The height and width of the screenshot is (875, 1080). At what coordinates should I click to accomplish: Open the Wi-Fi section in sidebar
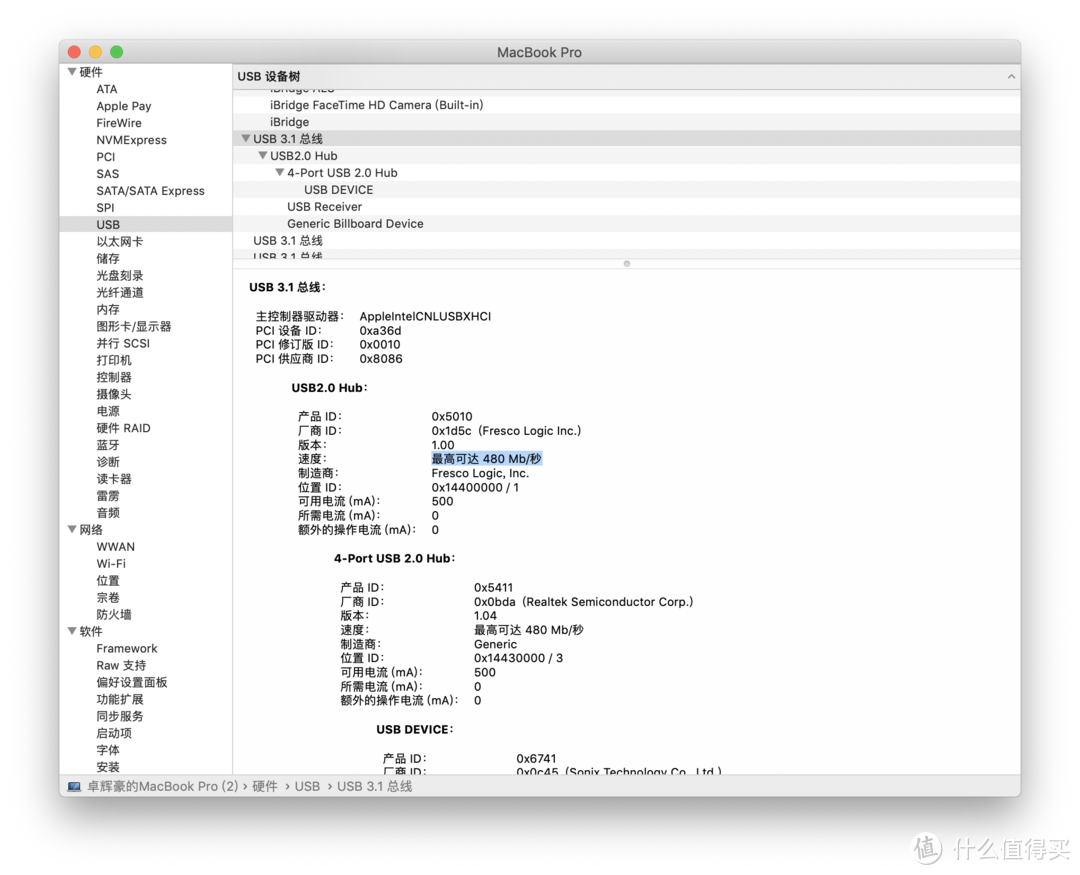pos(111,564)
